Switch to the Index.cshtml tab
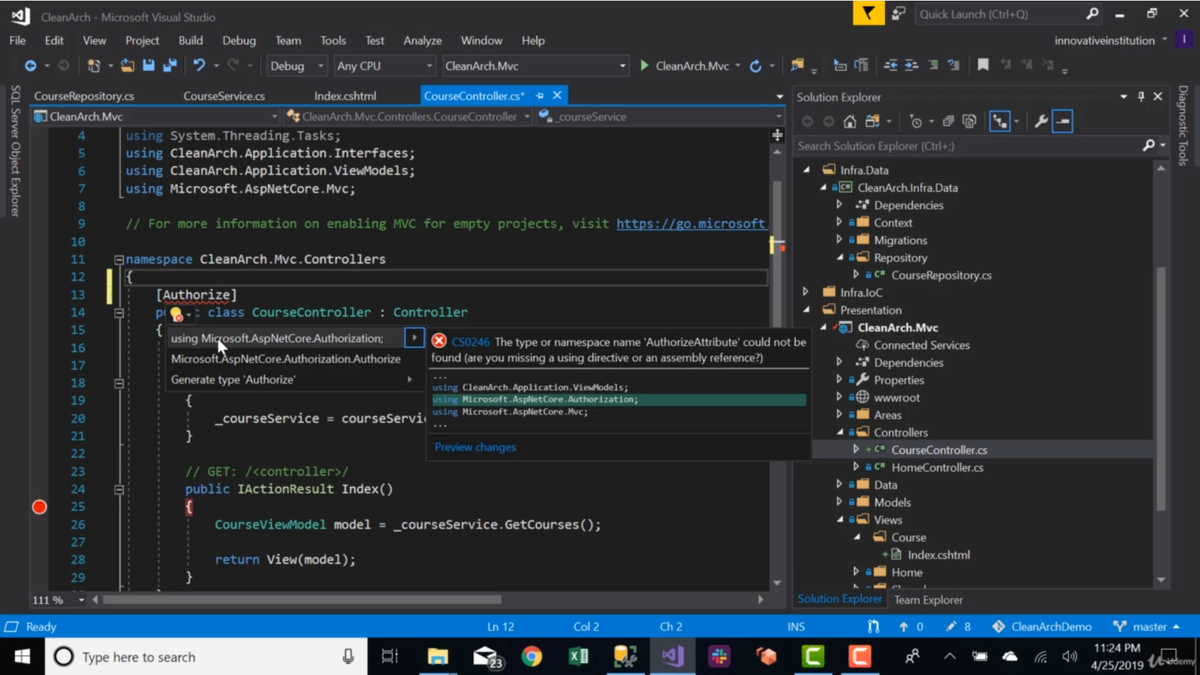Viewport: 1200px width, 675px height. (x=345, y=96)
